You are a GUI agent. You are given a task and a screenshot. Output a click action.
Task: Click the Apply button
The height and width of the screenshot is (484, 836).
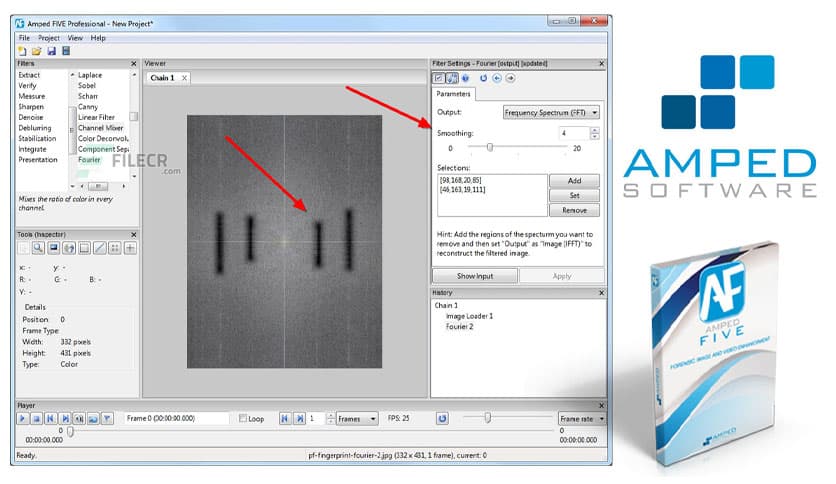[x=562, y=276]
